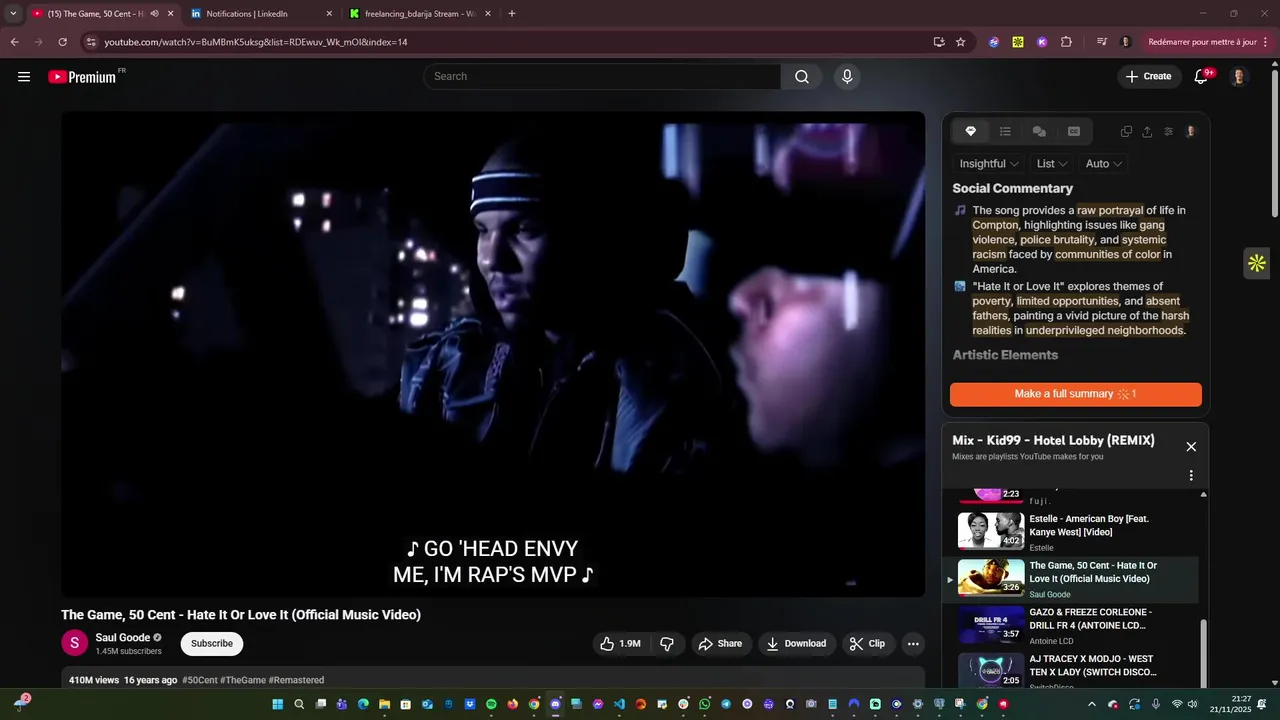The height and width of the screenshot is (720, 1280).
Task: Like the video with thumbs up
Action: 621,644
